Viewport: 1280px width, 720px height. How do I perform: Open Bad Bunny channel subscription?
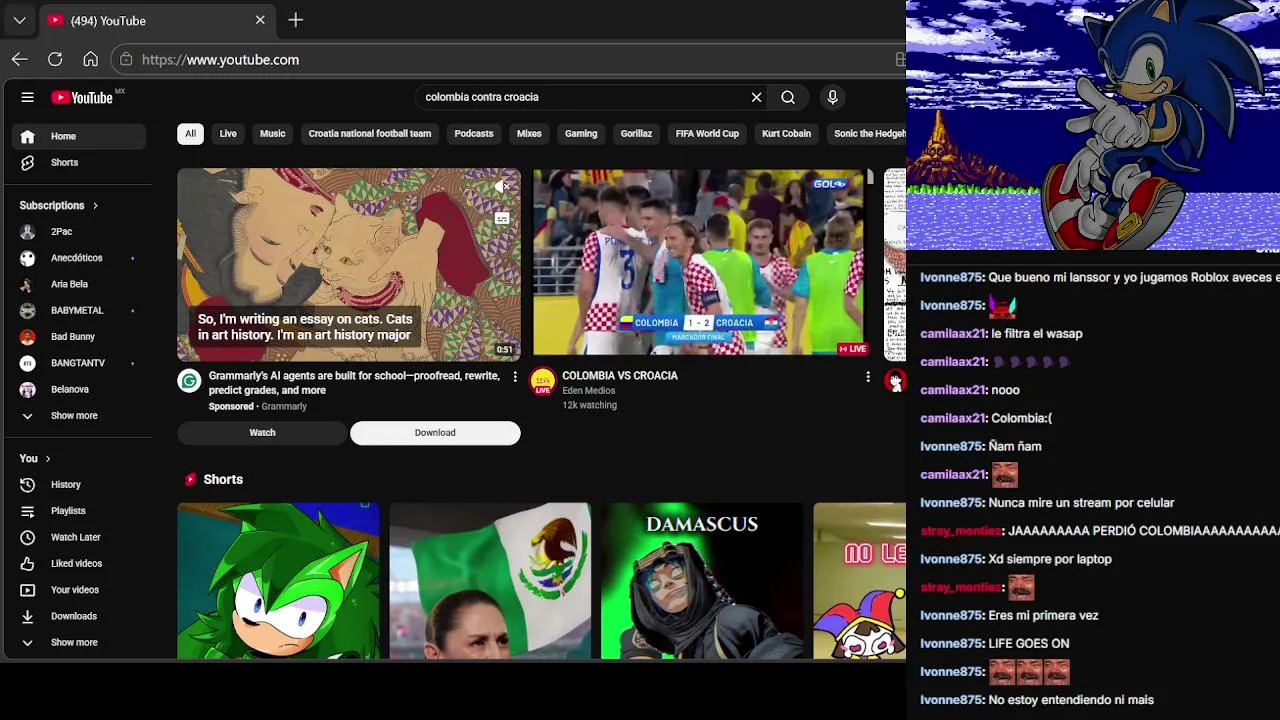(78, 337)
